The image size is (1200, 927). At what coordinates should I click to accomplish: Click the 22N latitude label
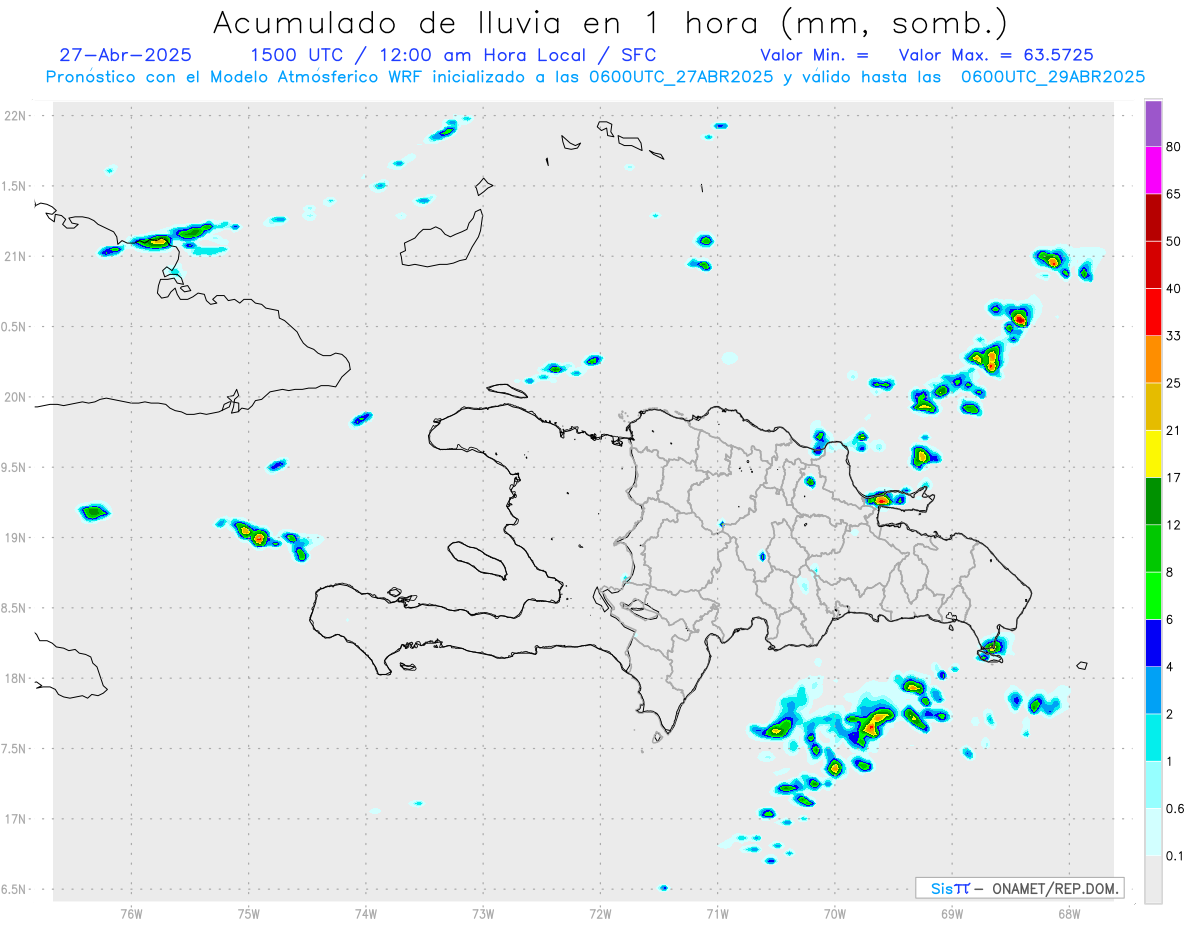coord(15,116)
